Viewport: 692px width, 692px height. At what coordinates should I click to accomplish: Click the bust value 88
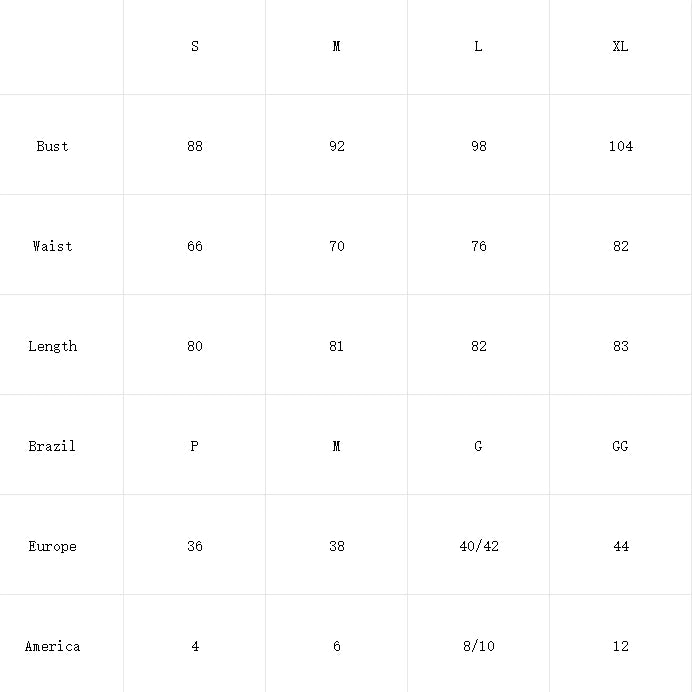point(194,146)
